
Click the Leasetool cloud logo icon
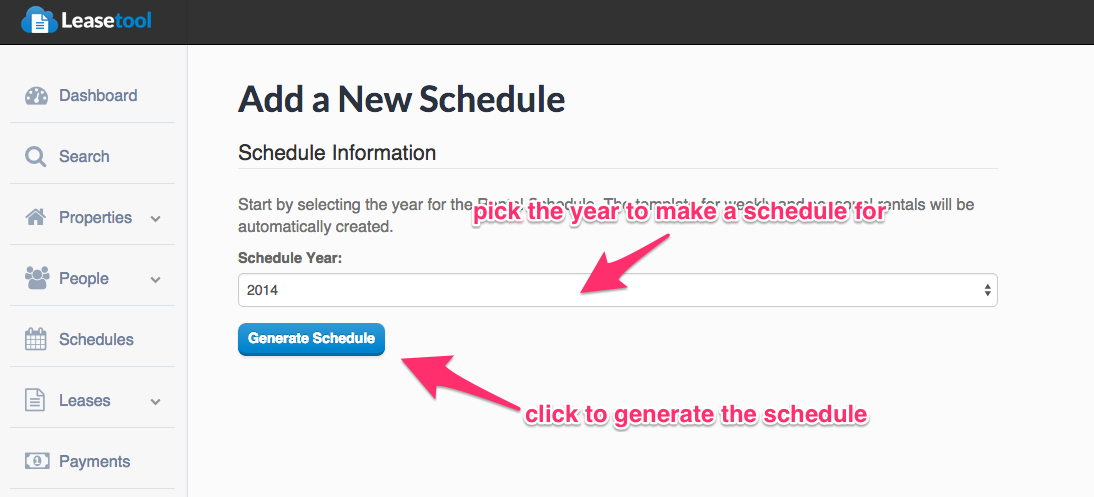[39, 21]
